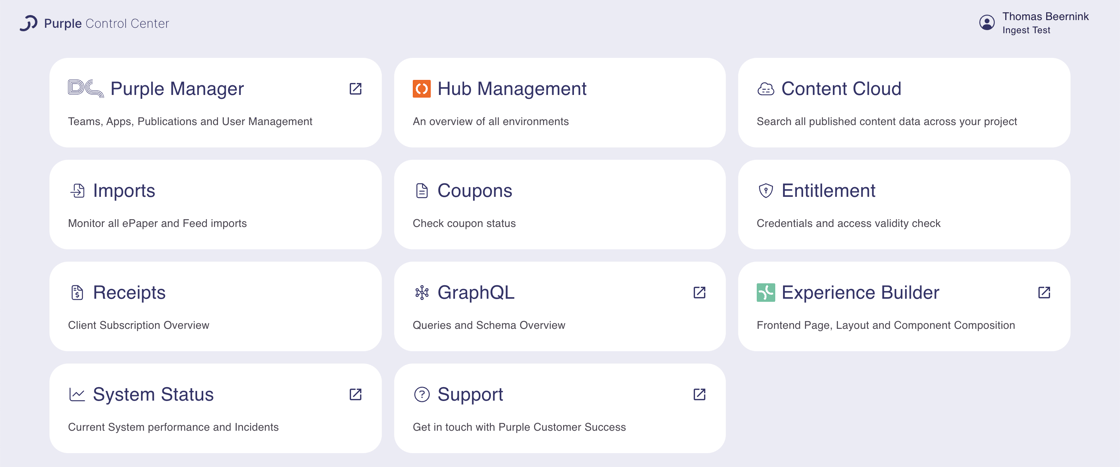Open the System Status title

pos(154,394)
